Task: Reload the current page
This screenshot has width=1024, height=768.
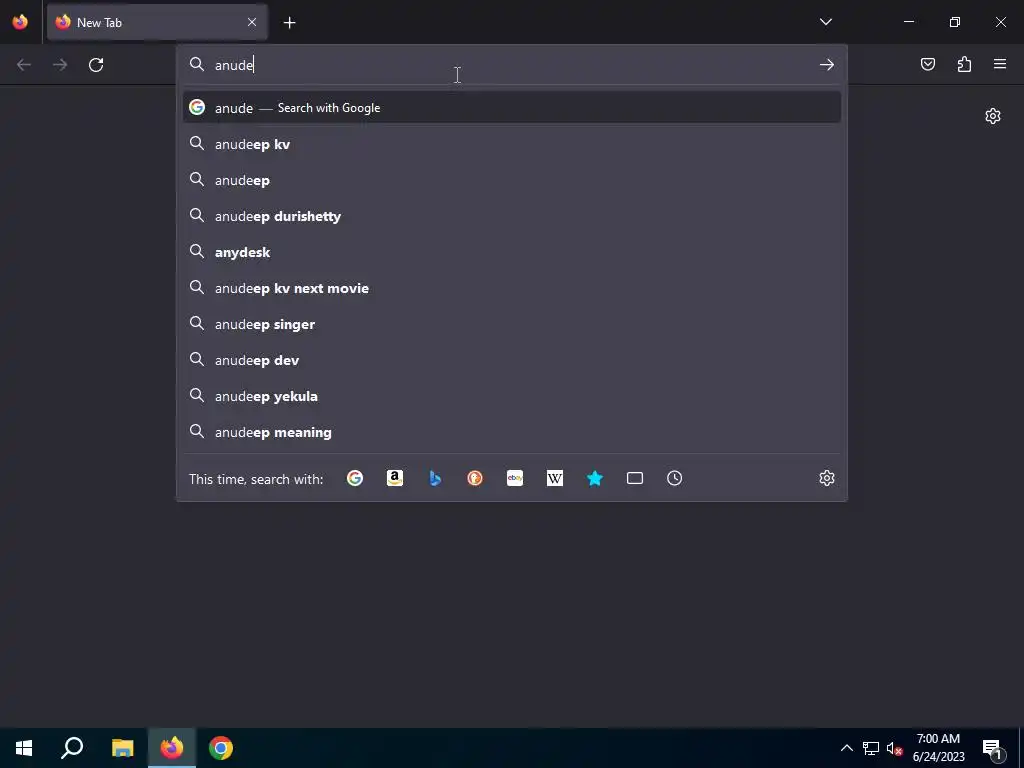Action: pos(96,65)
